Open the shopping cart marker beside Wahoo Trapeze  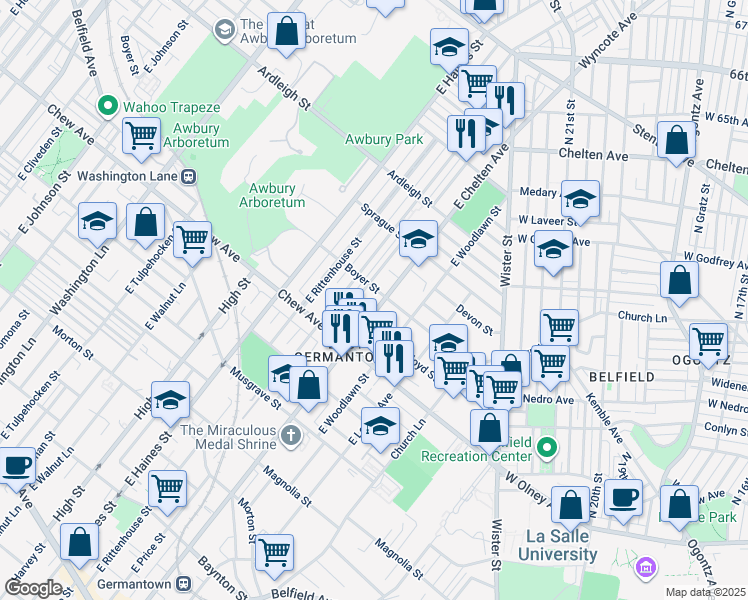coord(141,136)
